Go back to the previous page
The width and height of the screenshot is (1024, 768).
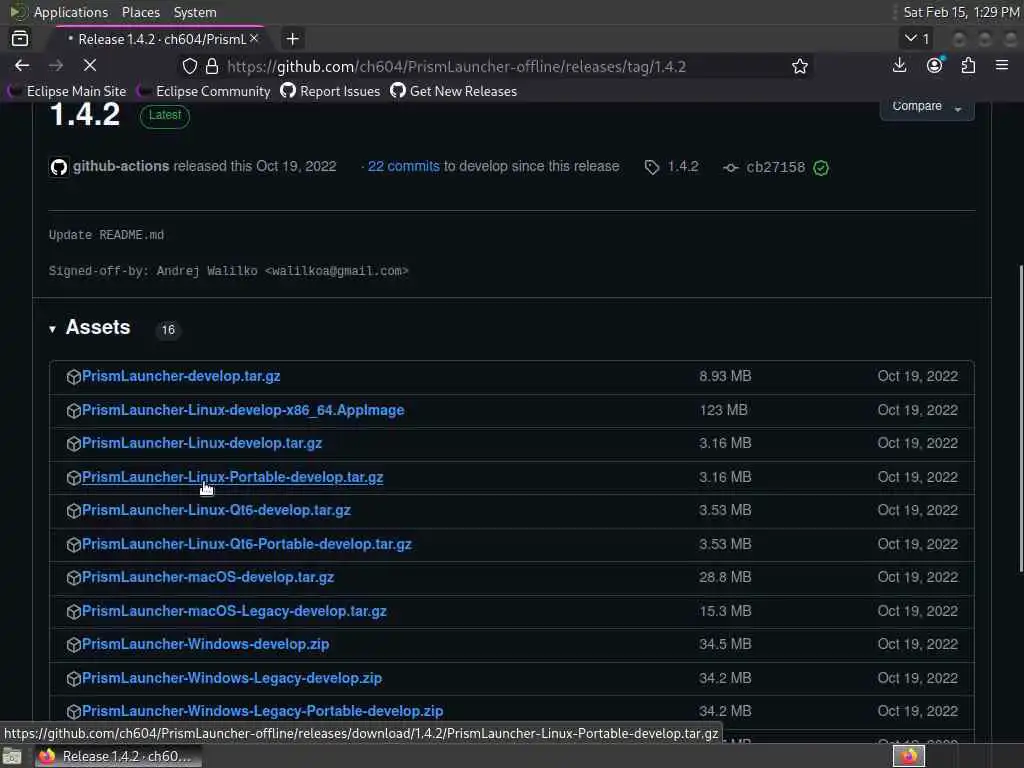(x=22, y=65)
